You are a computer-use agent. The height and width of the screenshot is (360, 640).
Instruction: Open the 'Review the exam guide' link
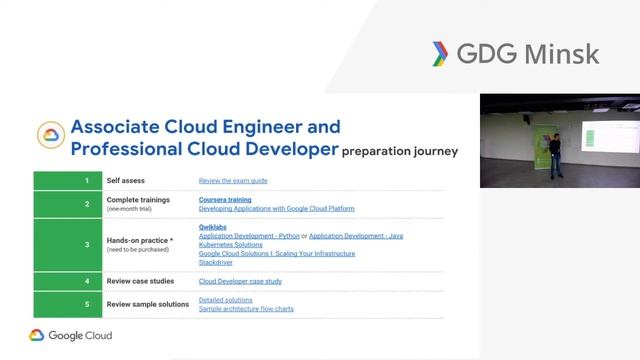coord(233,180)
